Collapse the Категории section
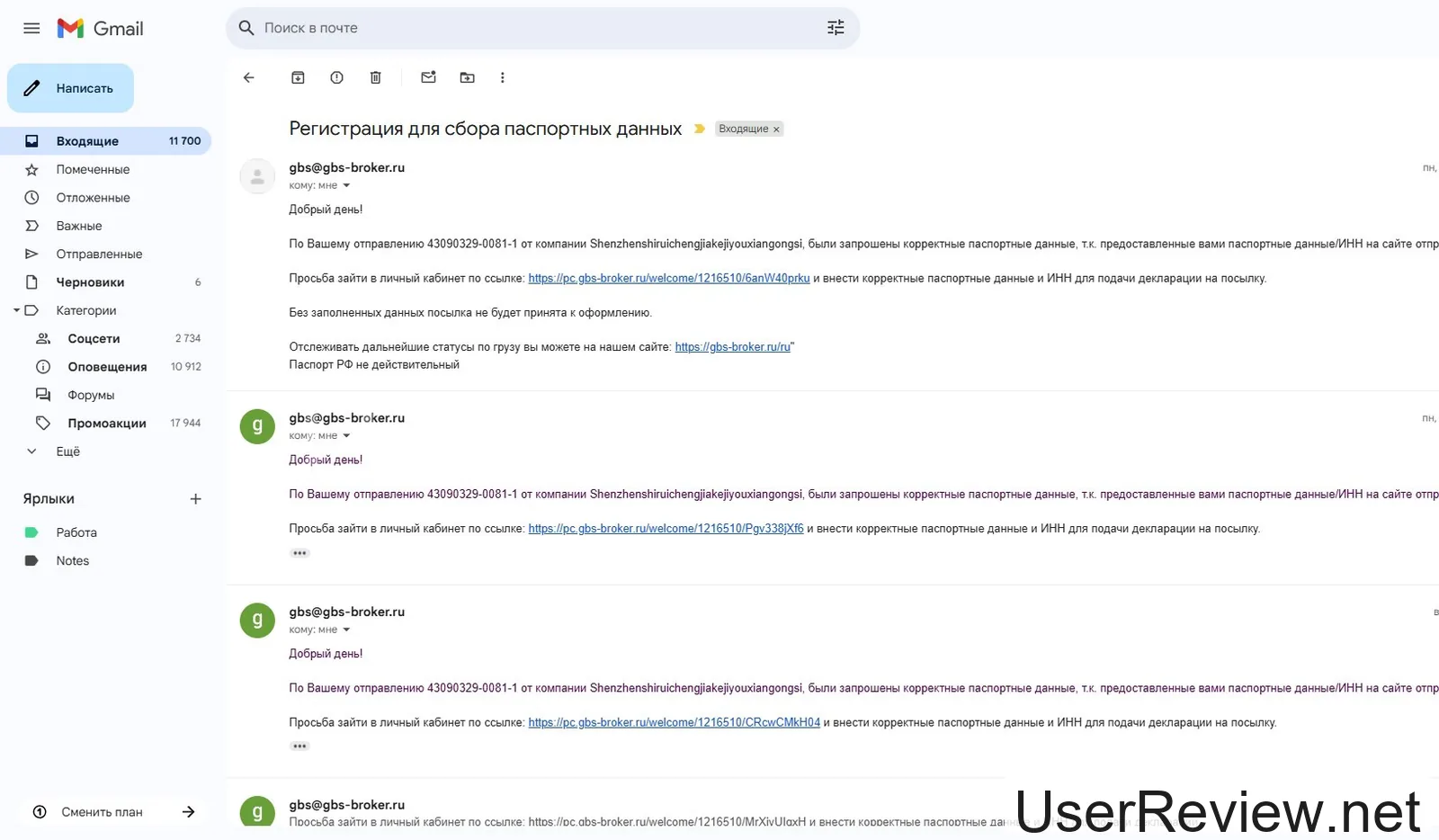The image size is (1439, 840). (17, 310)
